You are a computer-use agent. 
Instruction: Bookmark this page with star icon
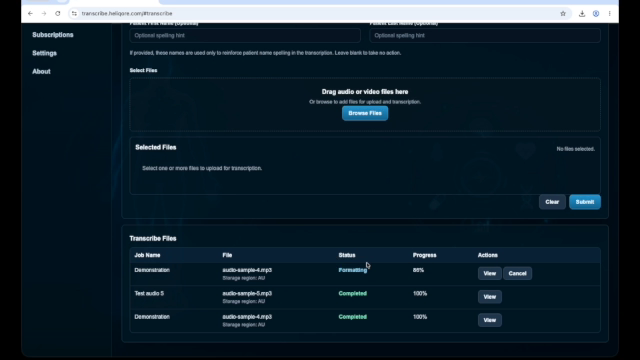563,13
